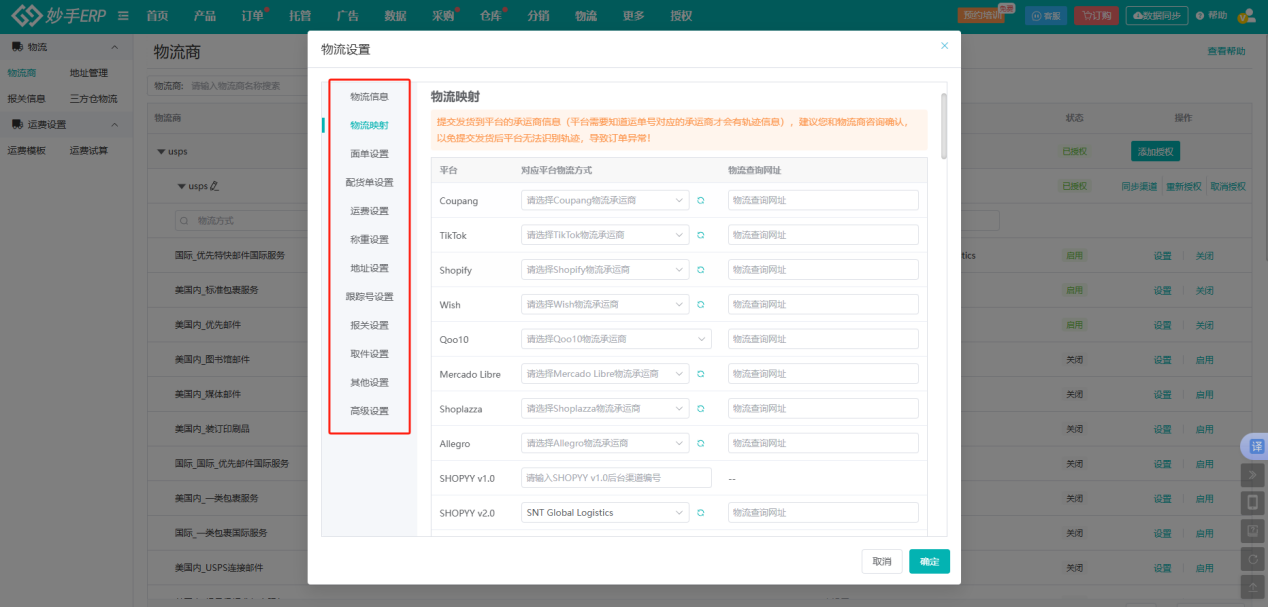Refresh carriers for the TikTok row
Screen dimensions: 1268x607
click(700, 235)
